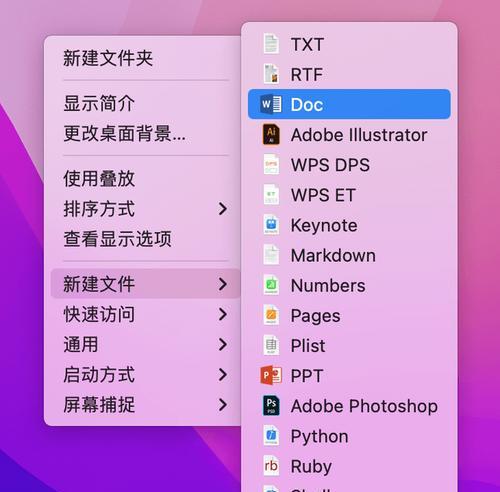Click the Markdown file icon
Screen dimensions: 500x492
[271, 255]
